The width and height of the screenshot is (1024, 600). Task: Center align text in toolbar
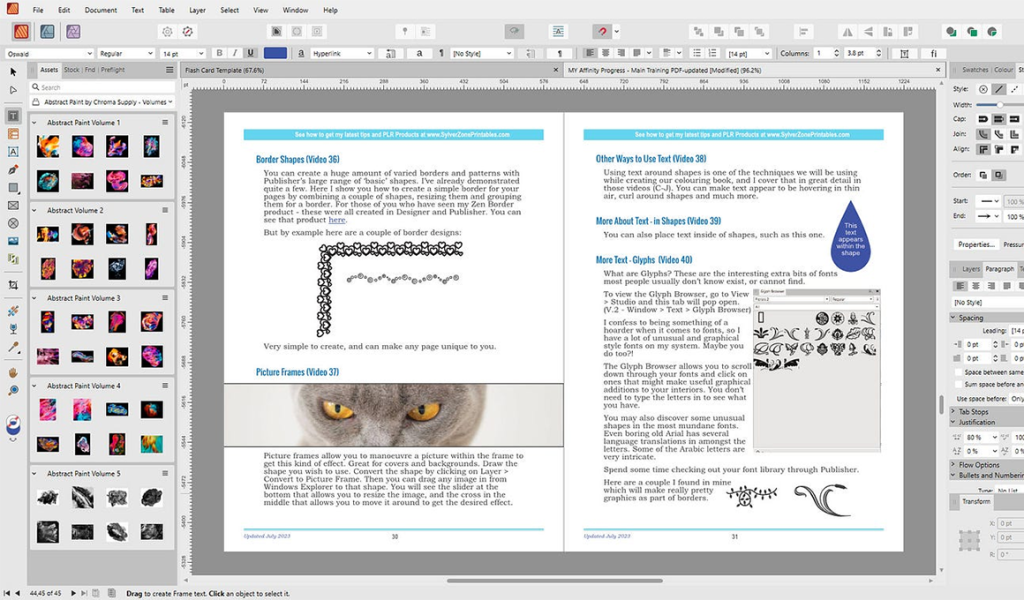pos(605,54)
